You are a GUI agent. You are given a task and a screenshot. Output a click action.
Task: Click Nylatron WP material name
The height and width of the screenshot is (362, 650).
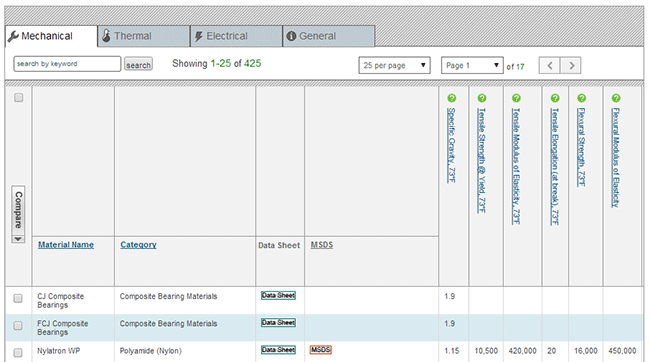click(58, 351)
